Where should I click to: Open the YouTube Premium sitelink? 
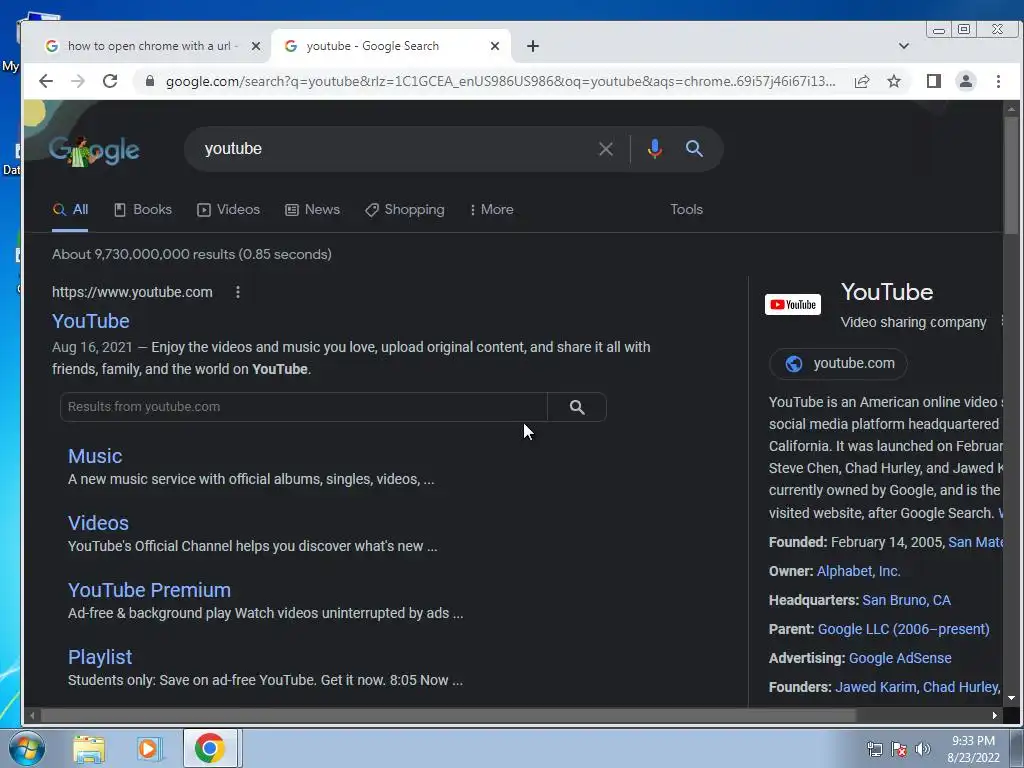[x=150, y=590]
